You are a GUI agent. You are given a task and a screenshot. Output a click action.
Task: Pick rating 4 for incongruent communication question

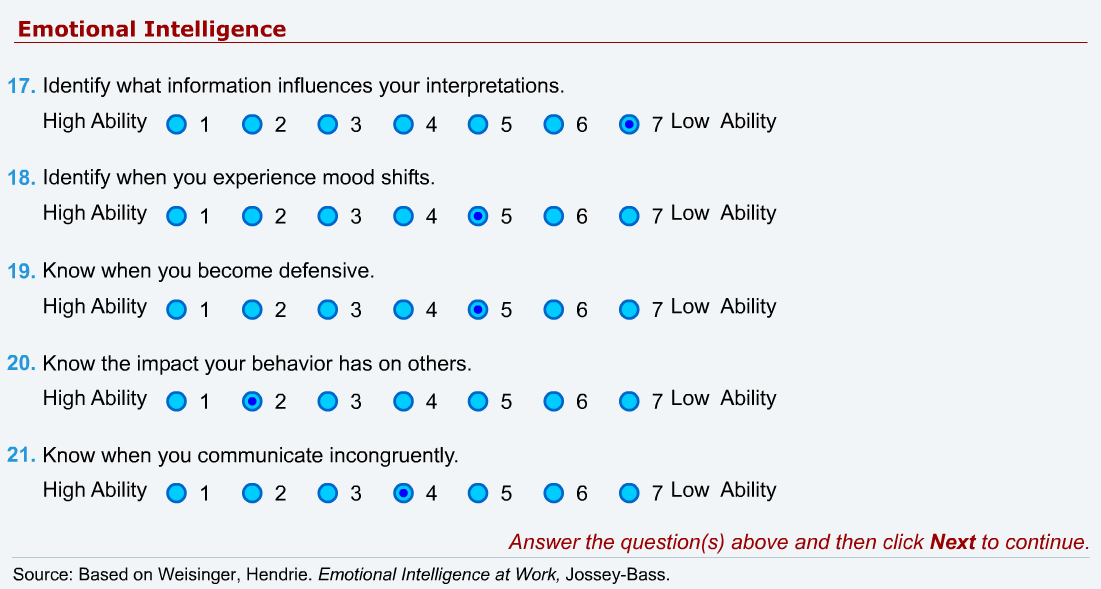click(403, 492)
